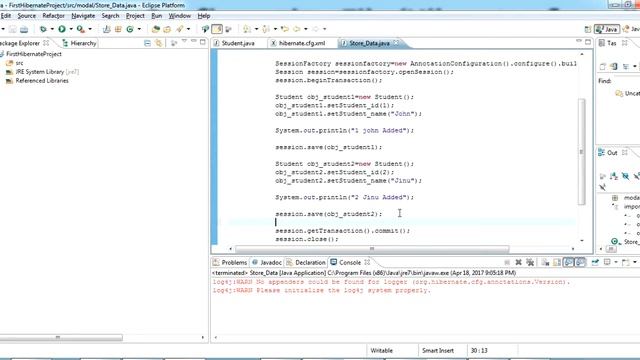The image size is (640, 360).
Task: Open the Navigate menu
Action: [83, 16]
